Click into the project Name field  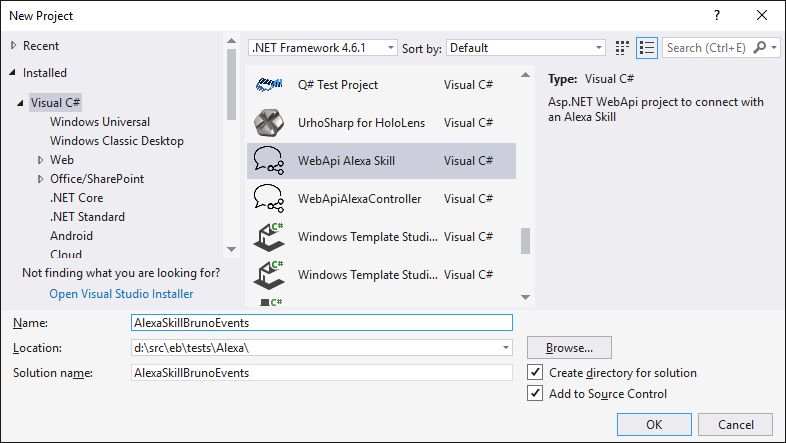point(321,323)
